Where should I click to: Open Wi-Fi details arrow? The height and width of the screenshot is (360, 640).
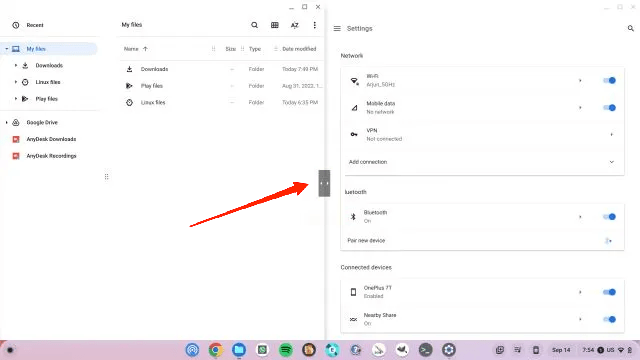coord(580,80)
